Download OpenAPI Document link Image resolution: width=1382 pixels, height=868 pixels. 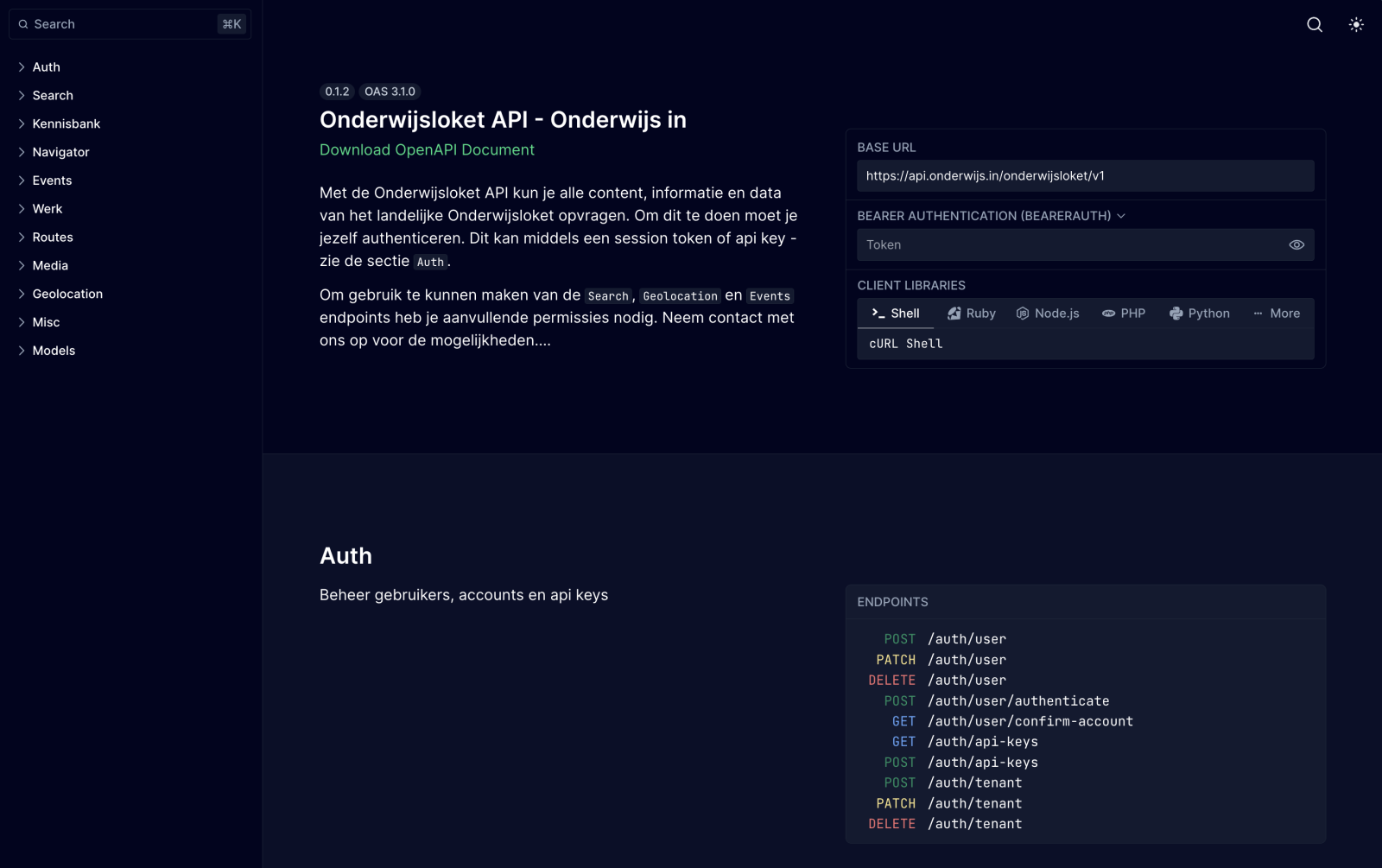pos(427,149)
